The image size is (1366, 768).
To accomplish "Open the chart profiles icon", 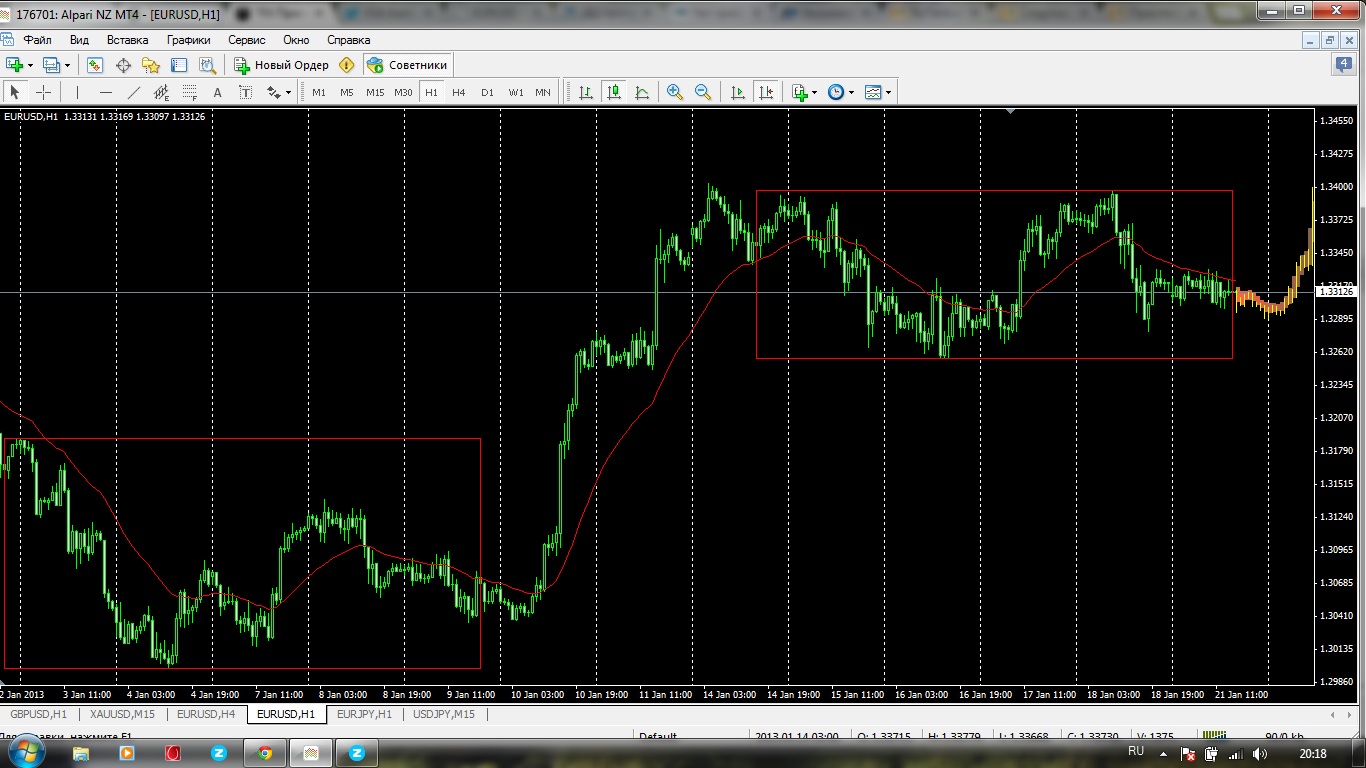I will pyautogui.click(x=52, y=65).
